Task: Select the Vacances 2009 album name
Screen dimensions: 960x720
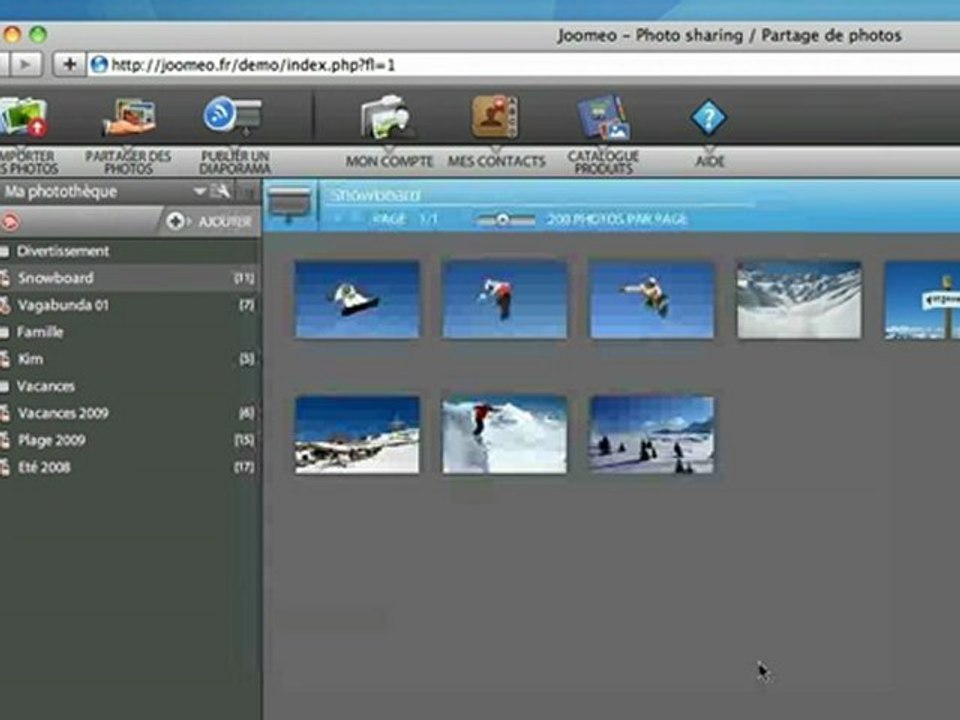Action: tap(63, 413)
